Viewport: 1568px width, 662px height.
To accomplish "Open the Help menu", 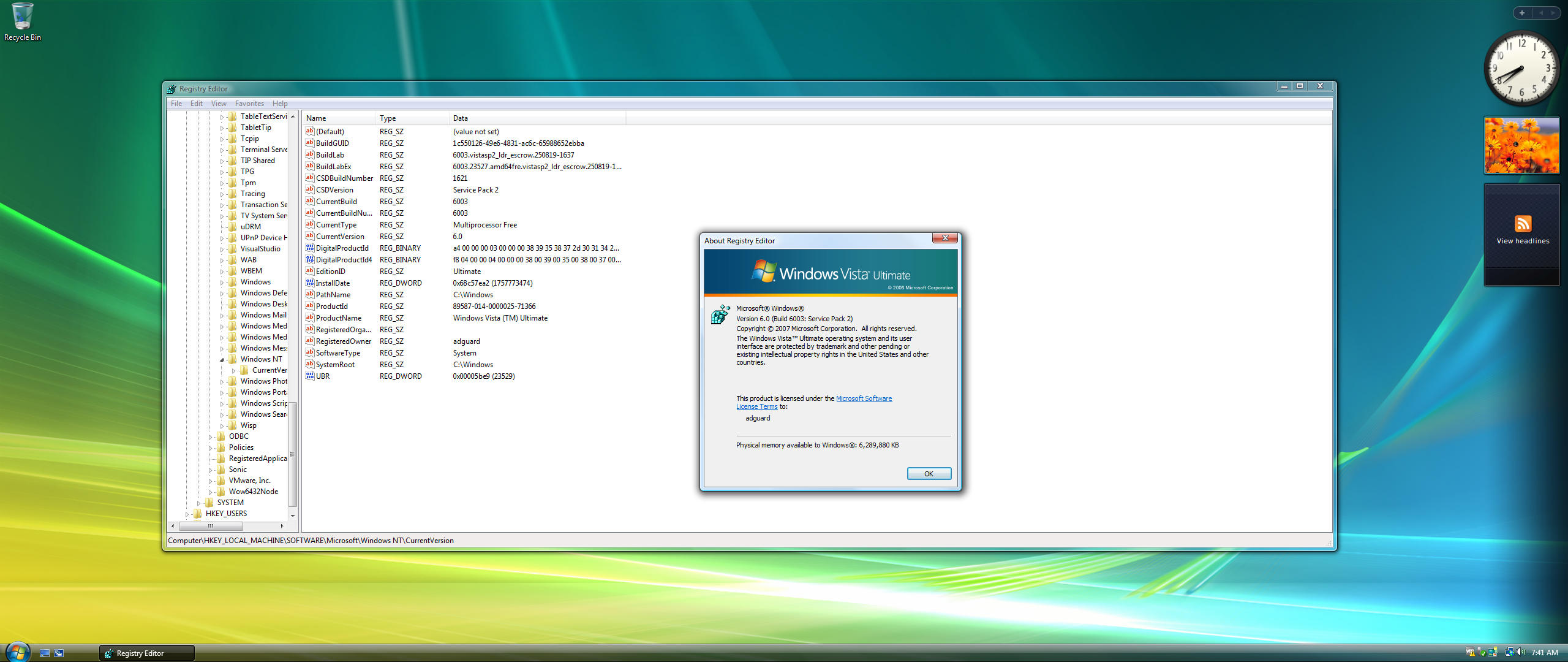I will pyautogui.click(x=280, y=104).
